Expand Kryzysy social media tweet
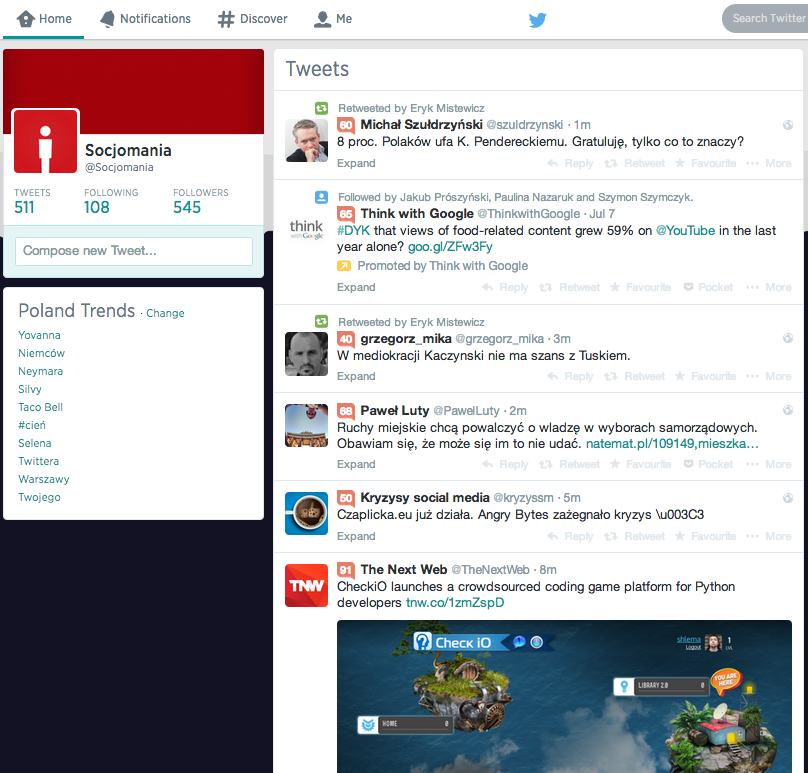 356,536
